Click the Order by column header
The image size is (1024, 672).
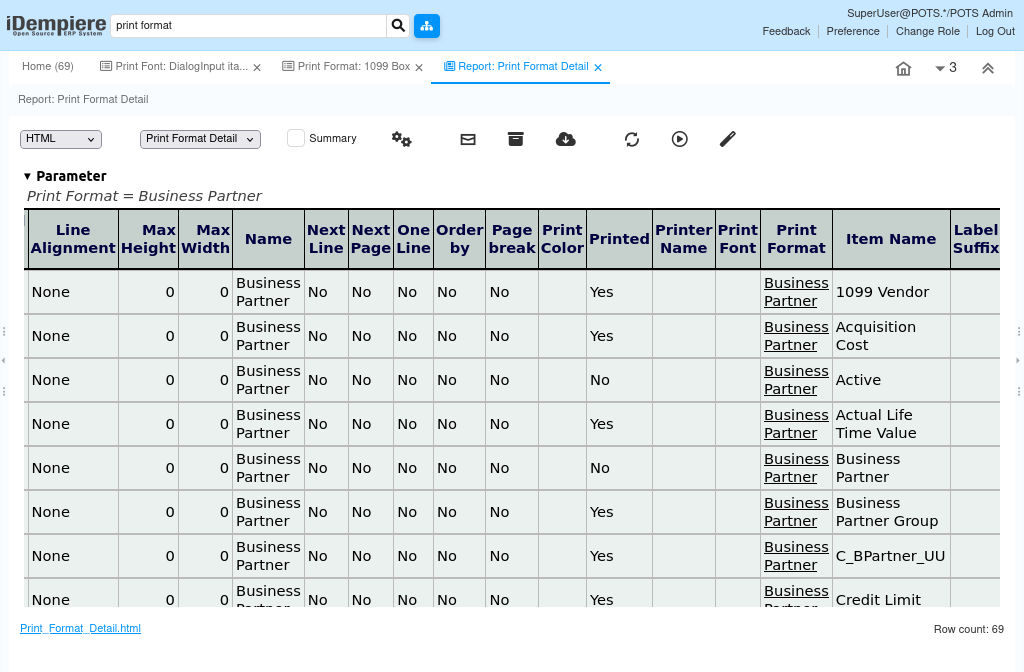459,239
